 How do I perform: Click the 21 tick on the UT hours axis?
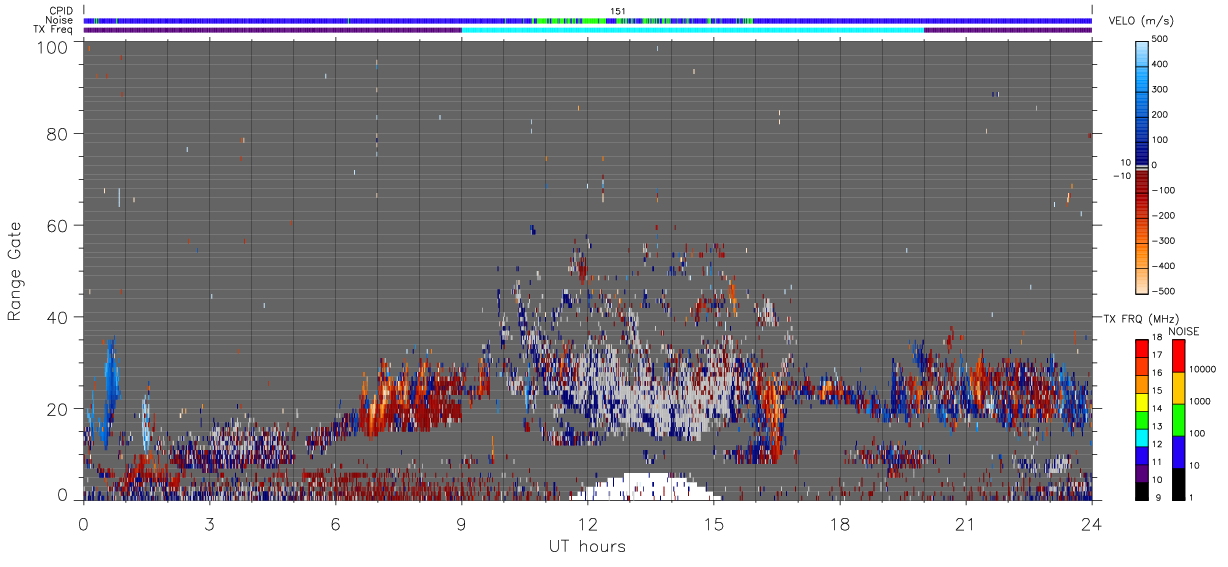tap(965, 523)
